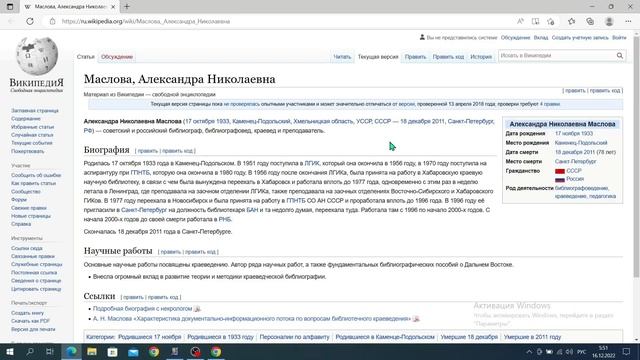Open taskbar search magnifier
640x360 pixels.
[30, 351]
